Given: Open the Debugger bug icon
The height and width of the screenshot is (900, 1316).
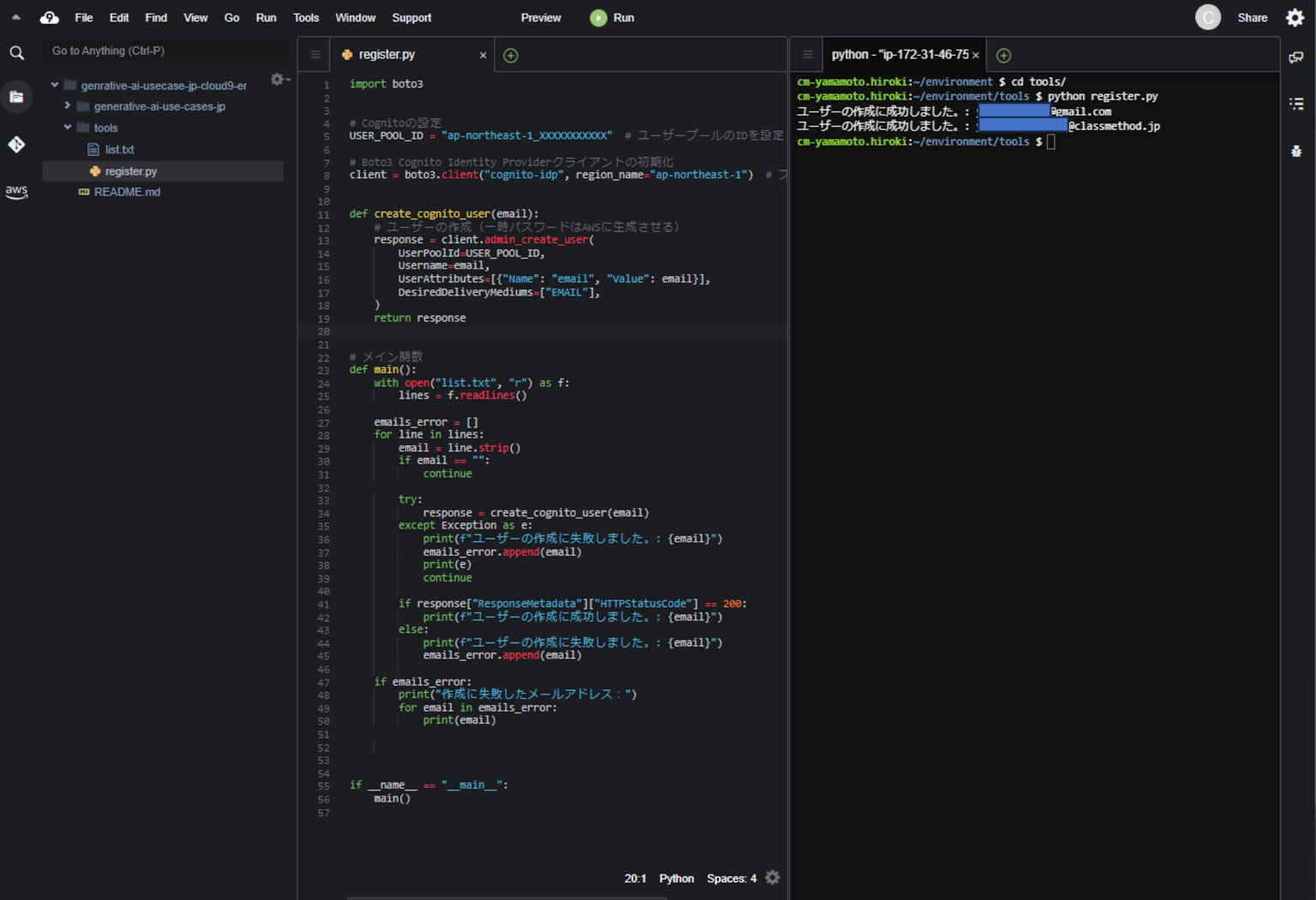Looking at the screenshot, I should pyautogui.click(x=1296, y=151).
